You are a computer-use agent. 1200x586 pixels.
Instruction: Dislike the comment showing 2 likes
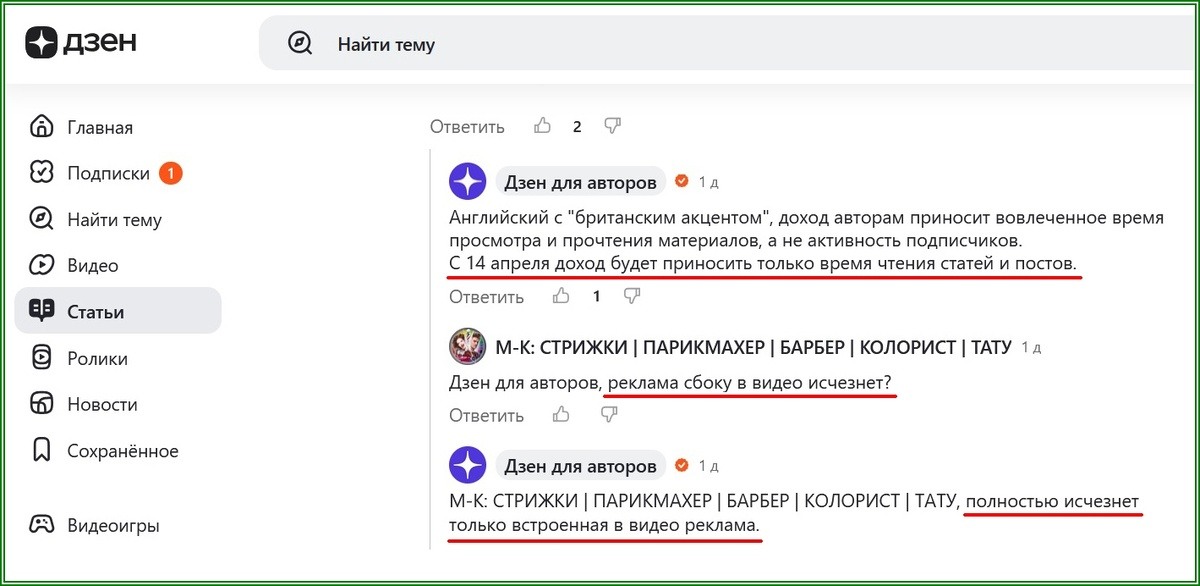pos(612,126)
